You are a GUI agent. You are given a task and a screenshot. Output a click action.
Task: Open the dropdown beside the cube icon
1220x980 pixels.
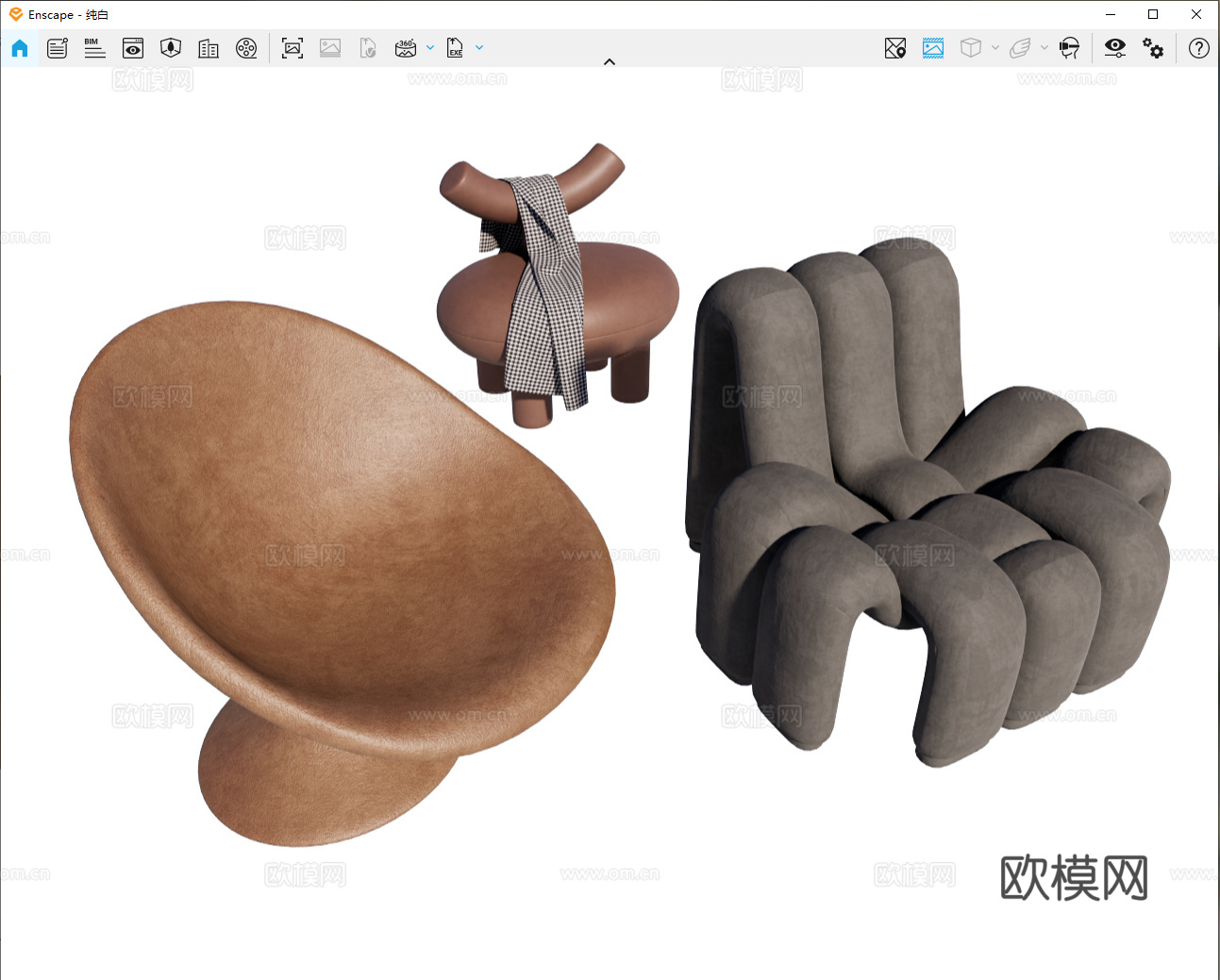(995, 47)
